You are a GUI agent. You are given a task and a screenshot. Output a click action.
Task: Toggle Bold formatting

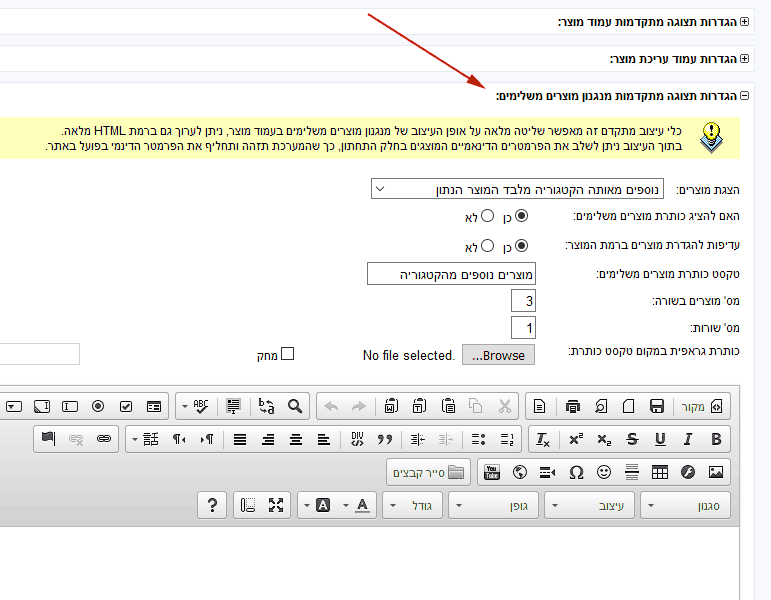click(x=716, y=439)
